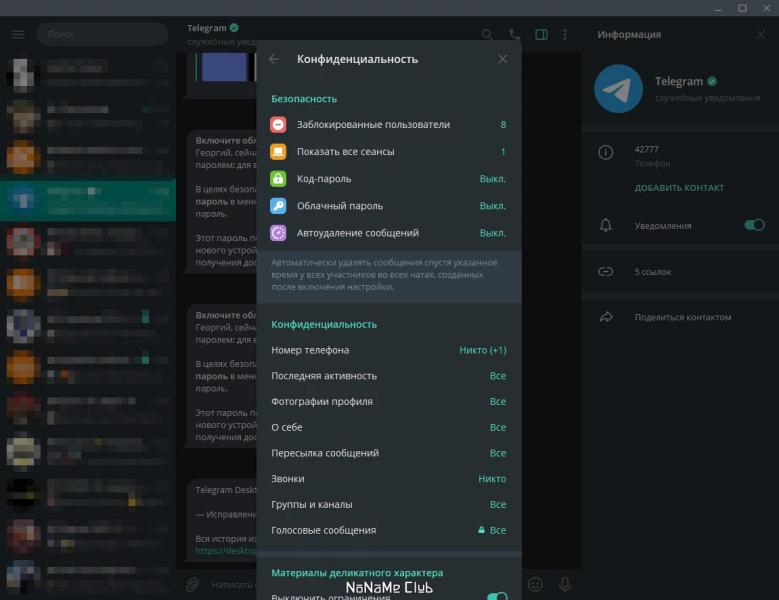Viewport: 779px width, 600px height.
Task: Open Показать все сеансы
Action: pos(389,151)
